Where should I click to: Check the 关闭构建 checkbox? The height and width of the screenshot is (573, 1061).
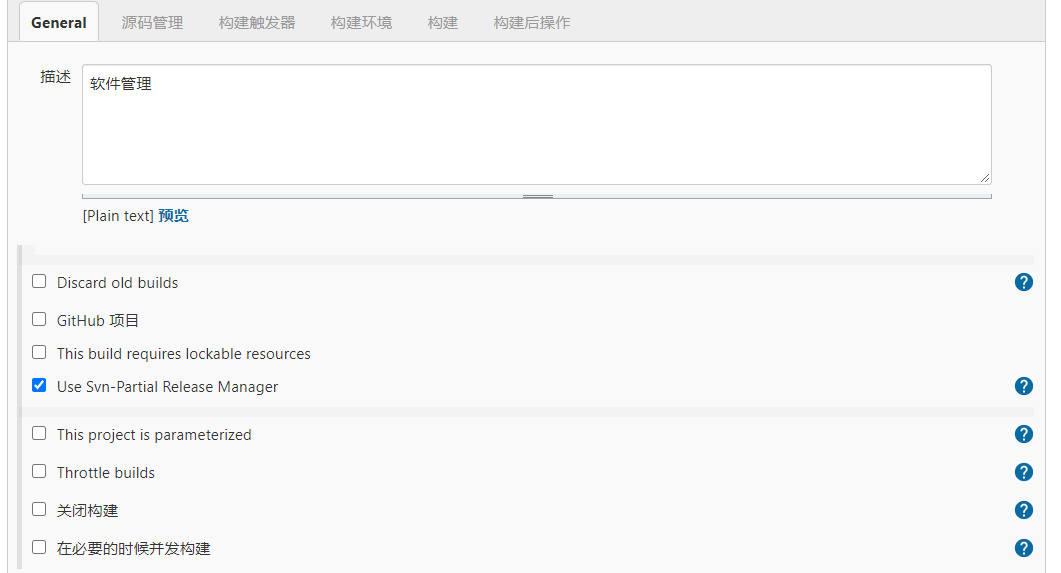pos(39,509)
